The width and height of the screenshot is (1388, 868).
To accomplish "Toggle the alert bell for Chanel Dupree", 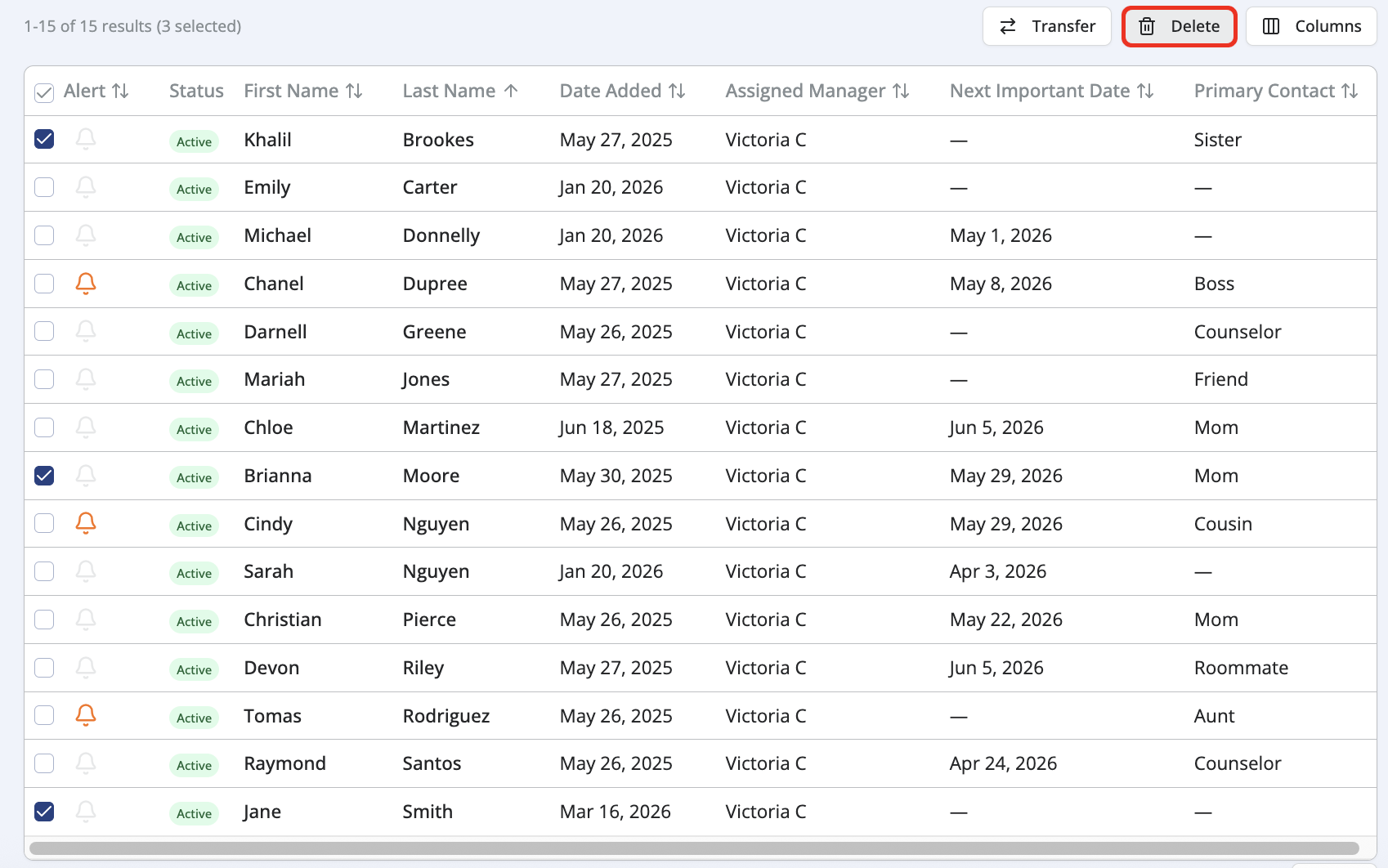I will [x=85, y=284].
